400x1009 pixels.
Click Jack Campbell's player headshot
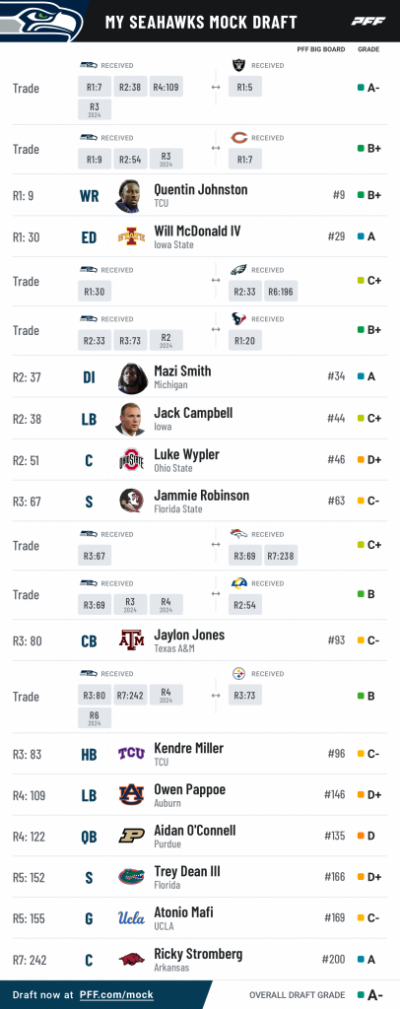131,419
